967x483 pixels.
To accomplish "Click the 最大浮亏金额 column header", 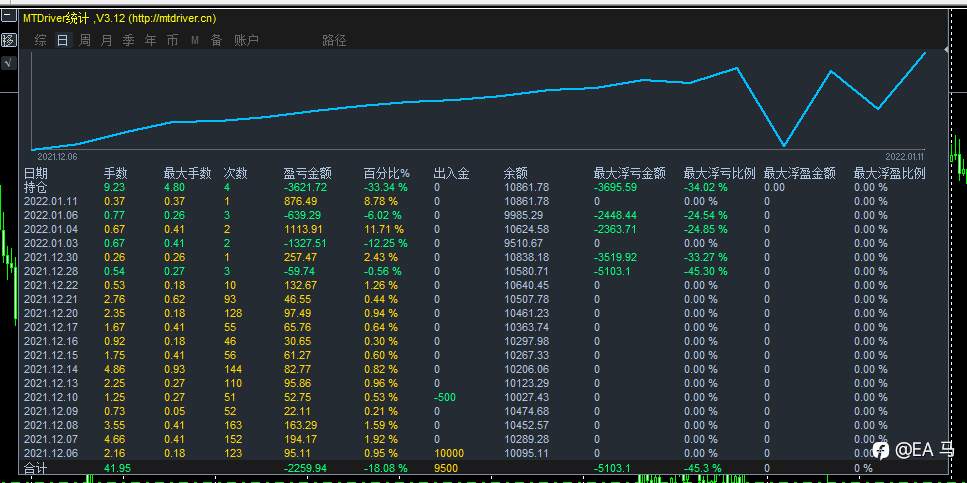I will coord(630,173).
